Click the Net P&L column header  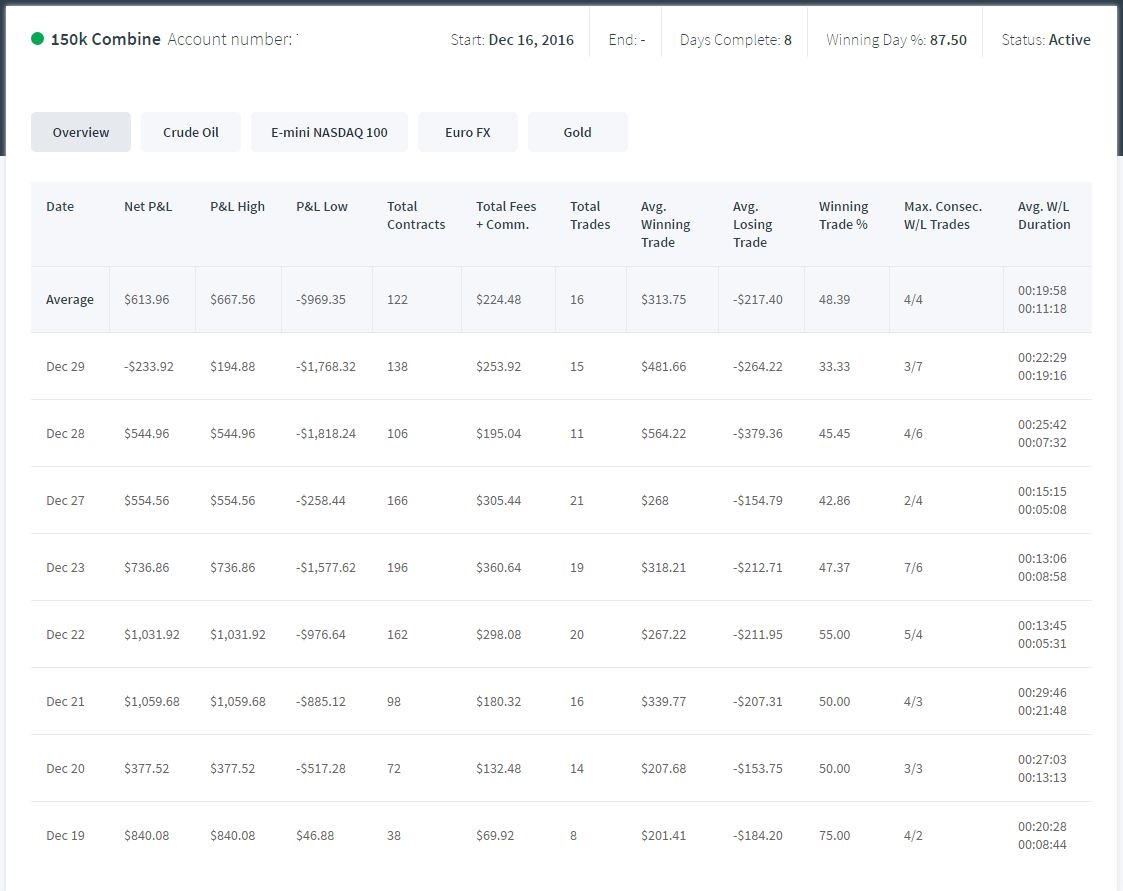click(148, 206)
